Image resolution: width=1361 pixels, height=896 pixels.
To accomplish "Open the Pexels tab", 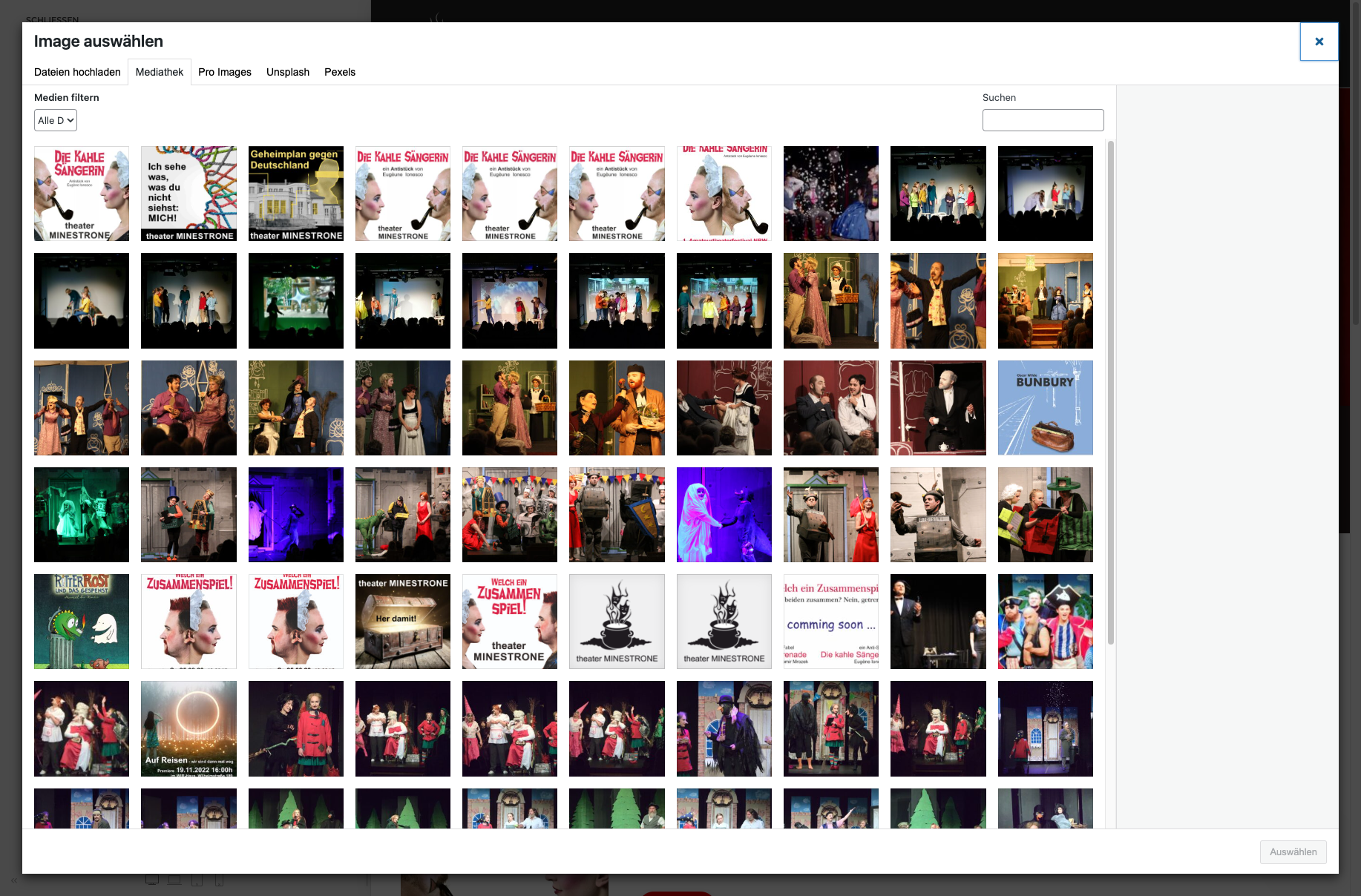I will [339, 72].
